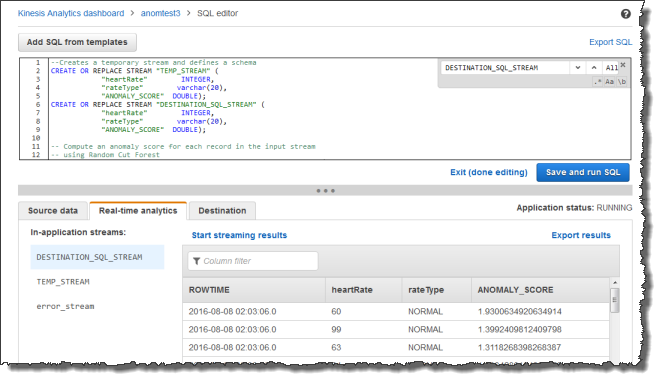Click the rateType column header
The image size is (662, 382).
pos(437,290)
